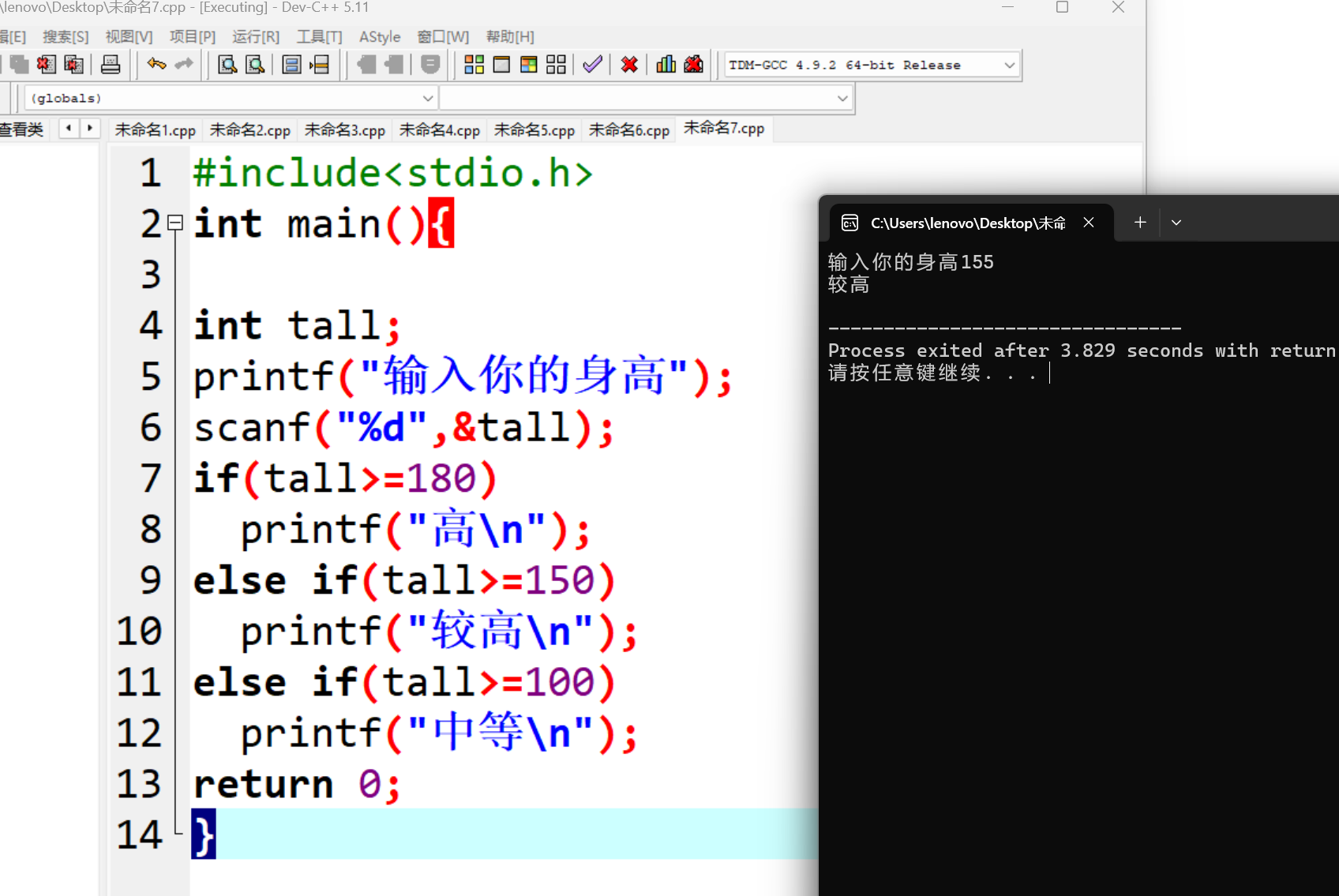Expand the (globals) scope dropdown
This screenshot has width=1339, height=896.
(428, 99)
